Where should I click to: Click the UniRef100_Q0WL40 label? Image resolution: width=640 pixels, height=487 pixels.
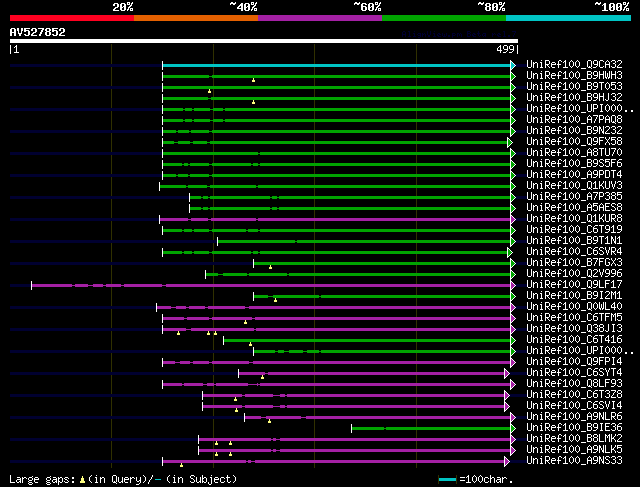574,307
